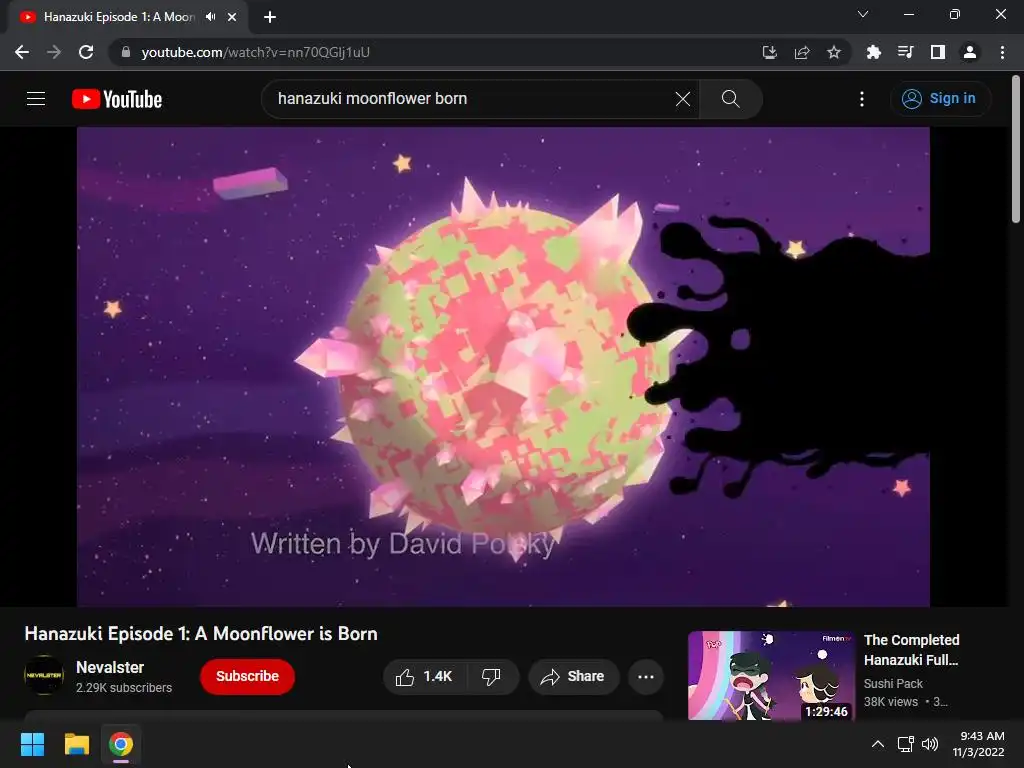
Task: Click Chrome icon on taskbar
Action: point(121,744)
